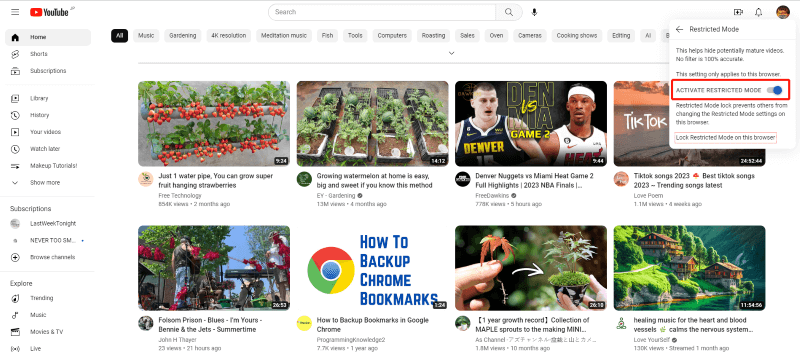The height and width of the screenshot is (360, 800).
Task: Play the MAPLE sprouts video thumbnail
Action: click(531, 268)
